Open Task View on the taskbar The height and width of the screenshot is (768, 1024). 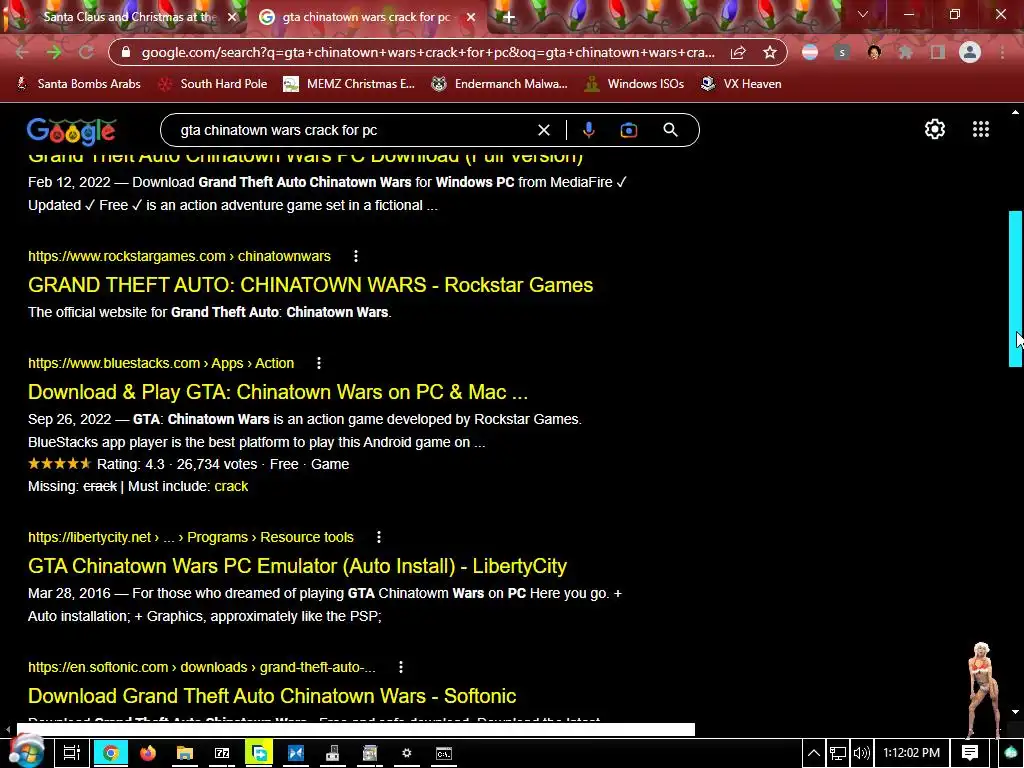pyautogui.click(x=71, y=753)
